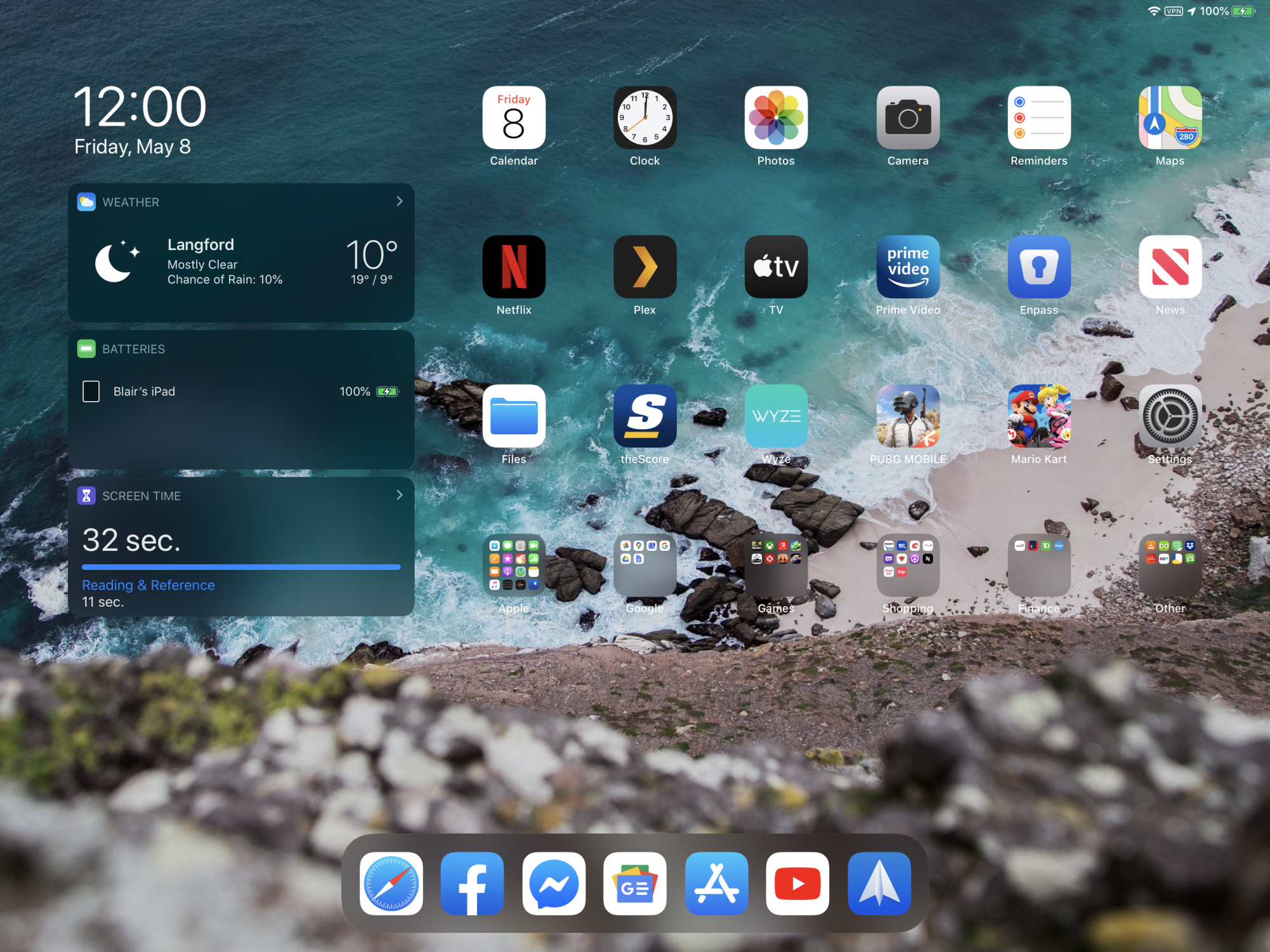
Task: Open the Other folder
Action: pos(1170,565)
